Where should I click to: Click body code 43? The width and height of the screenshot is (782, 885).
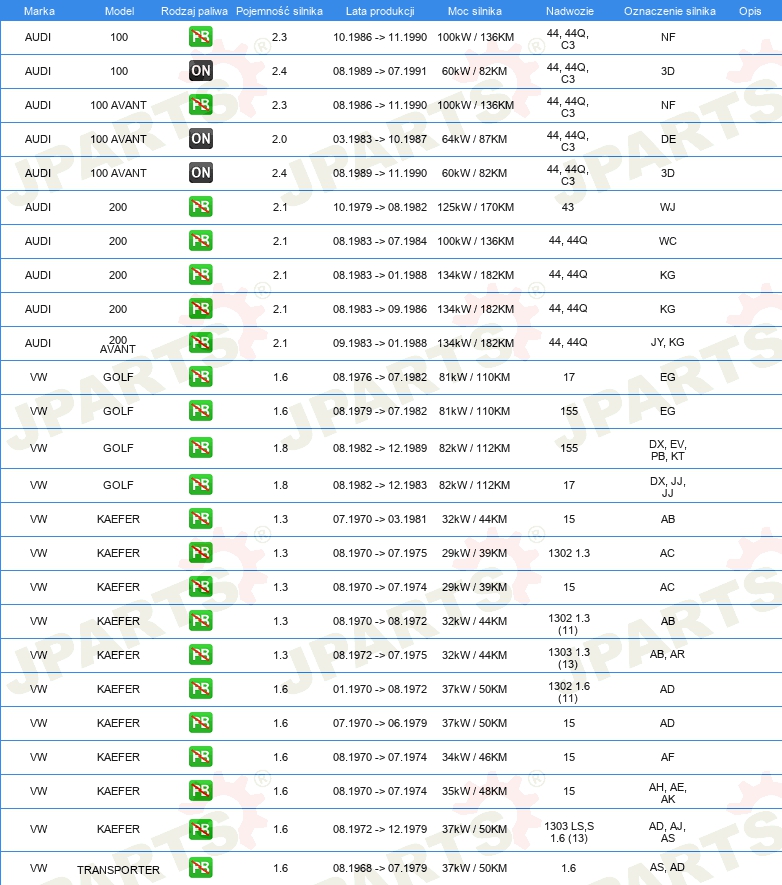pos(568,207)
